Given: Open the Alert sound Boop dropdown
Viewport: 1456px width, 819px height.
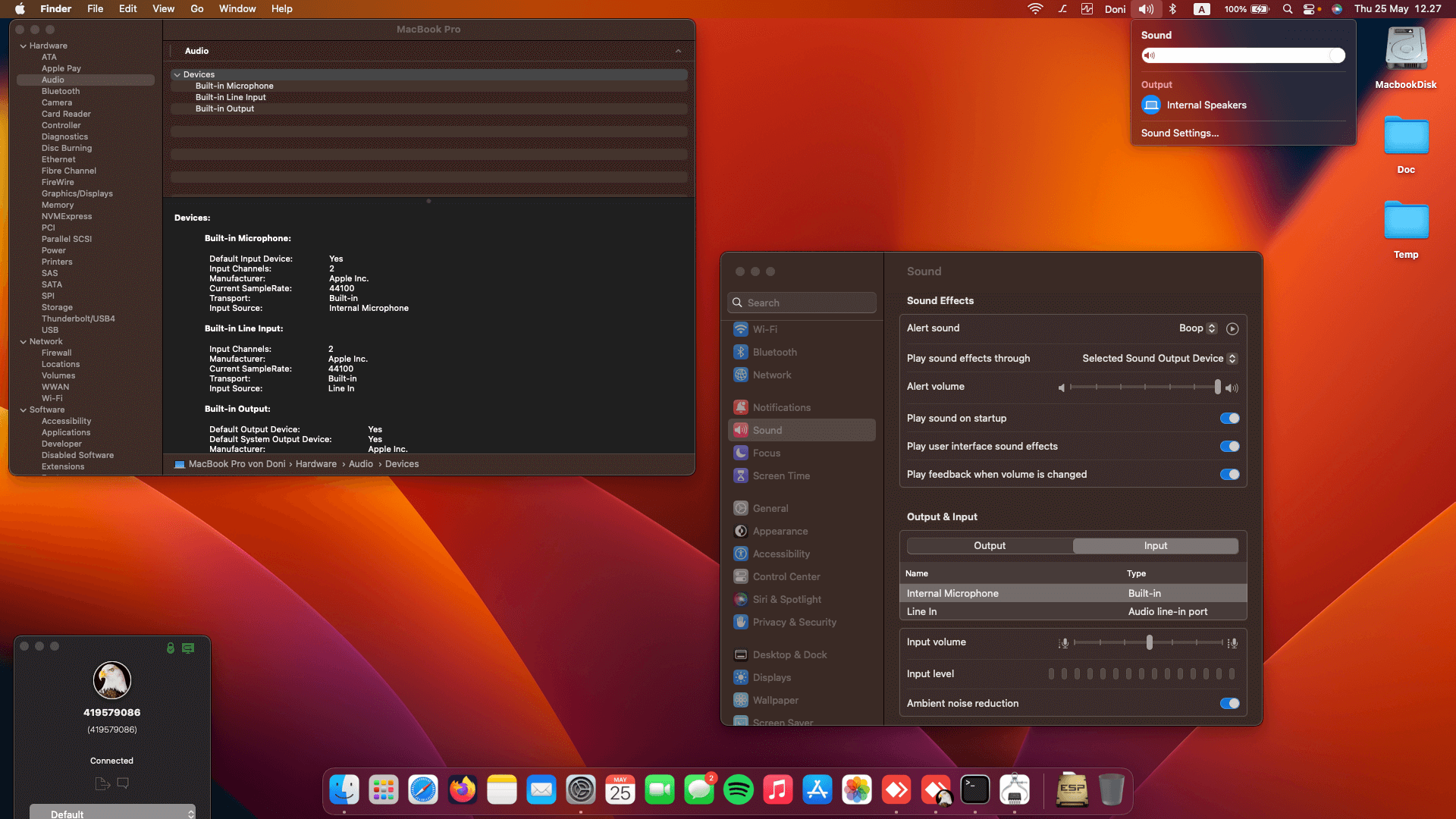Looking at the screenshot, I should tap(1197, 328).
